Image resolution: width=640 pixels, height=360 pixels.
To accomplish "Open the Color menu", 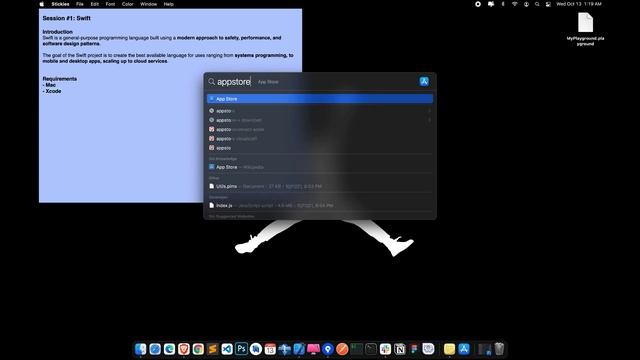I will (x=128, y=4).
